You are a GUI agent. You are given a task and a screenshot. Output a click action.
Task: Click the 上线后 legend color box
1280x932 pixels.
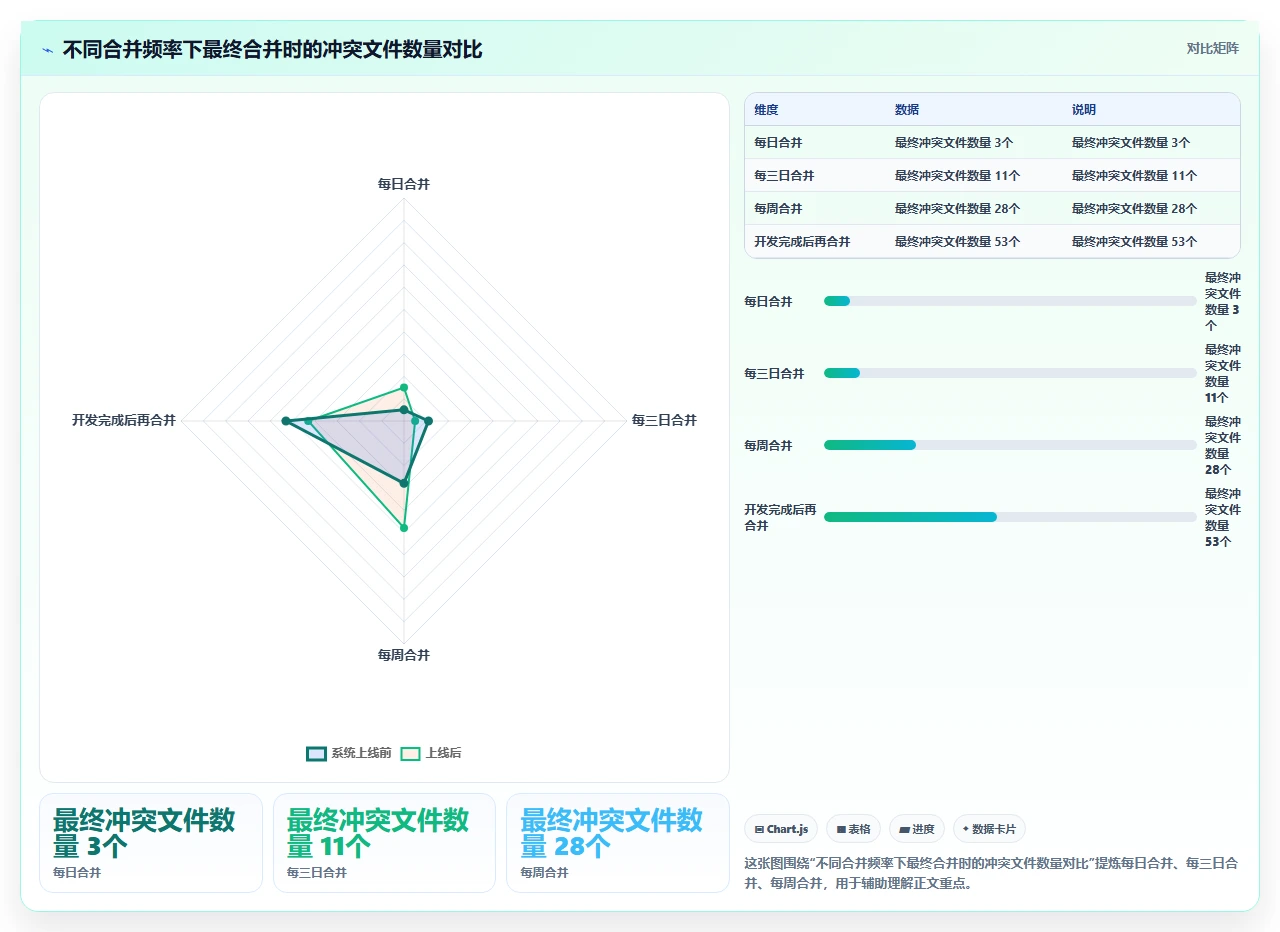pyautogui.click(x=410, y=753)
